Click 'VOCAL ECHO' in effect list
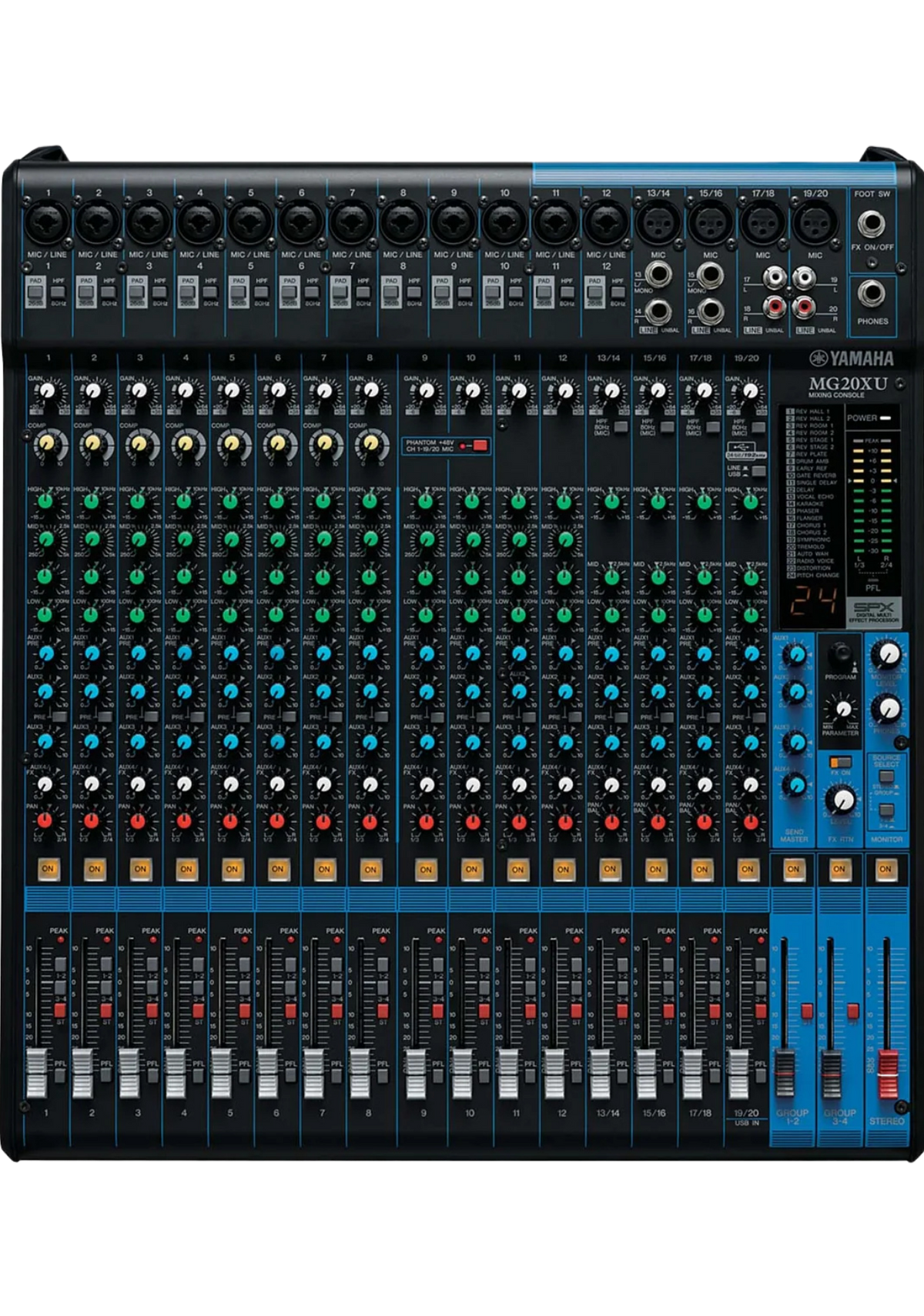Viewport: 924px width, 1316px height. [x=815, y=496]
